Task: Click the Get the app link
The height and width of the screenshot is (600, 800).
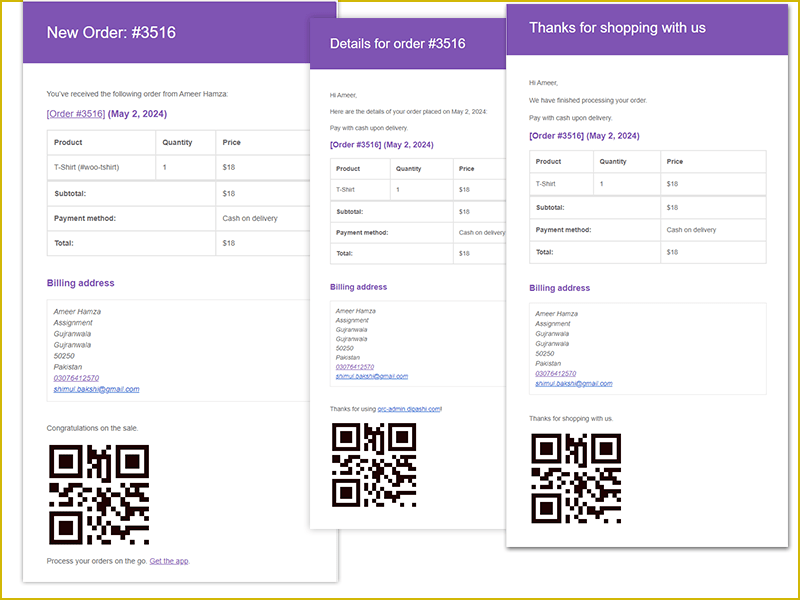Action: click(x=169, y=561)
